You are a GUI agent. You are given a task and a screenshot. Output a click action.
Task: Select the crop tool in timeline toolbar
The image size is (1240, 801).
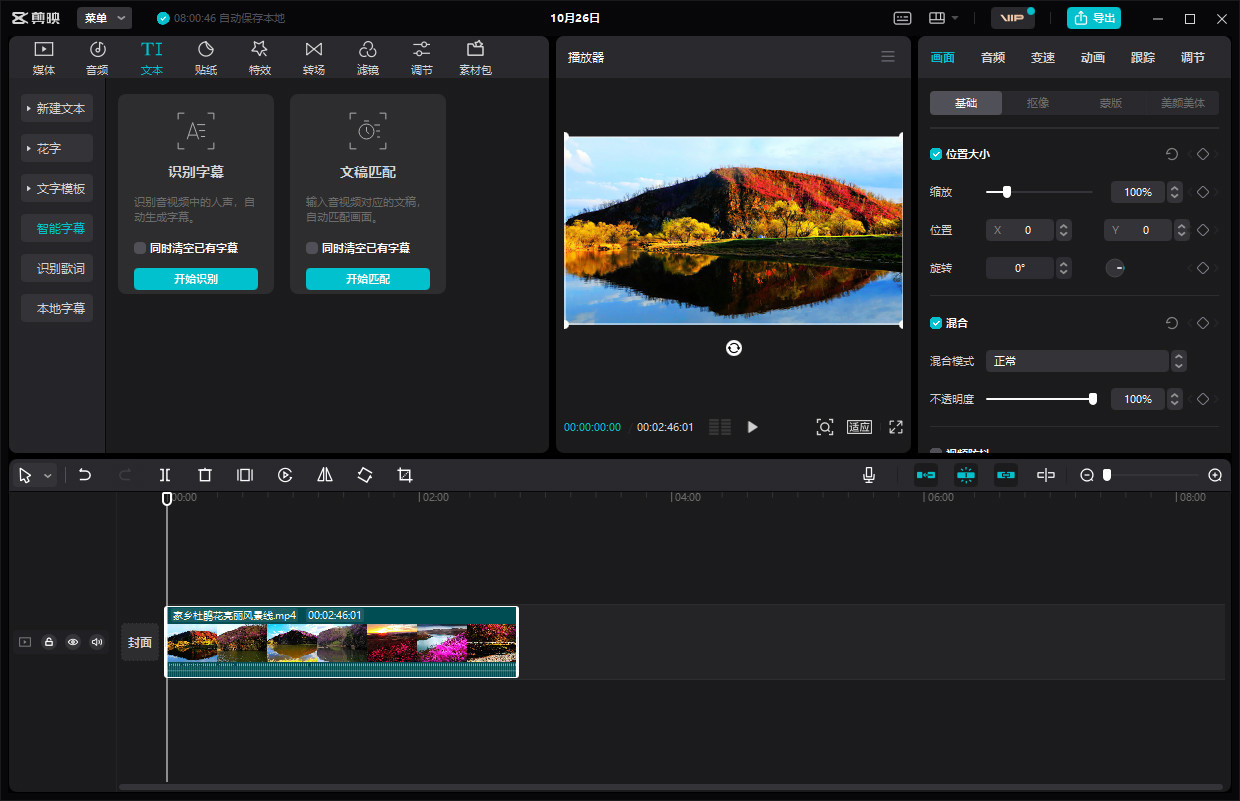point(405,475)
